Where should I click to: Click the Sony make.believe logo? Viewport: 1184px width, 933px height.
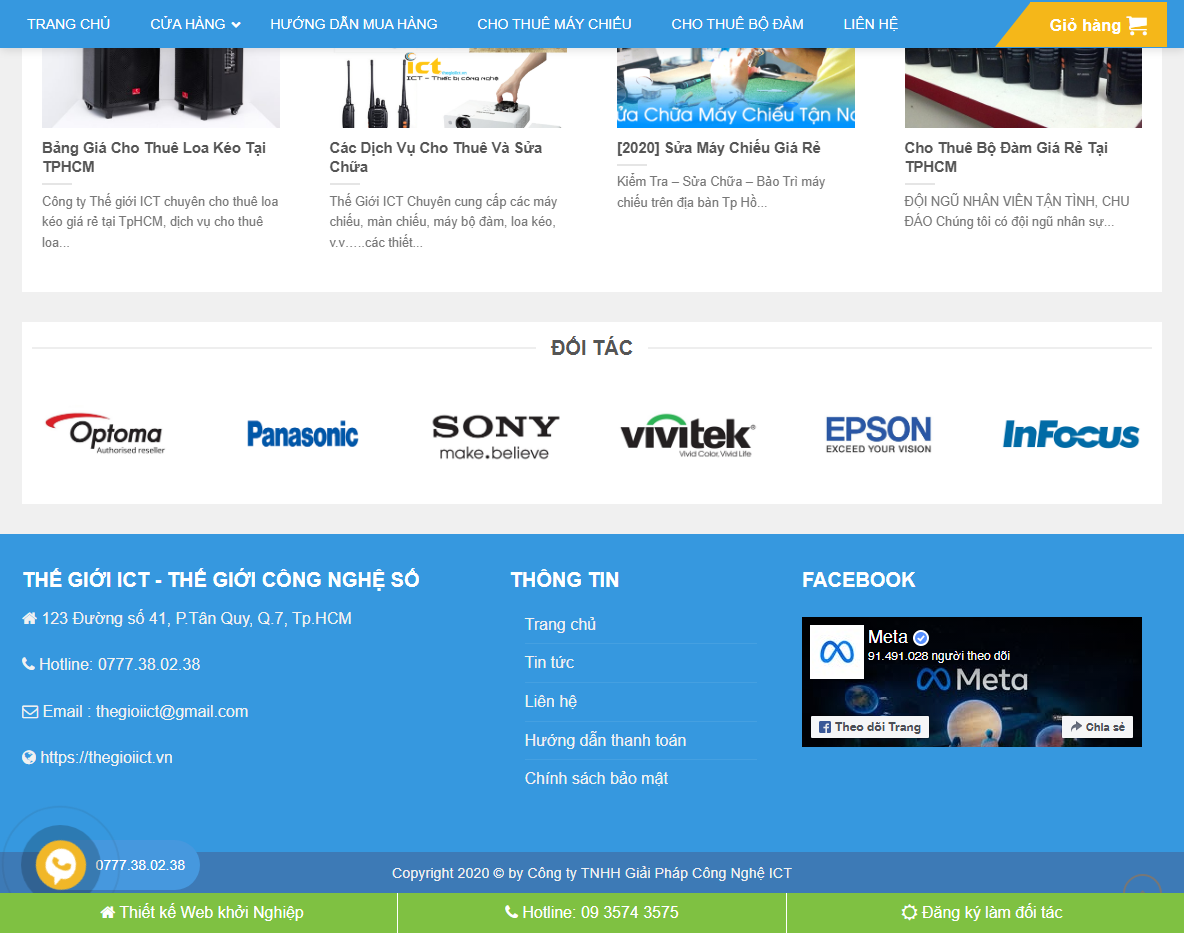coord(495,436)
